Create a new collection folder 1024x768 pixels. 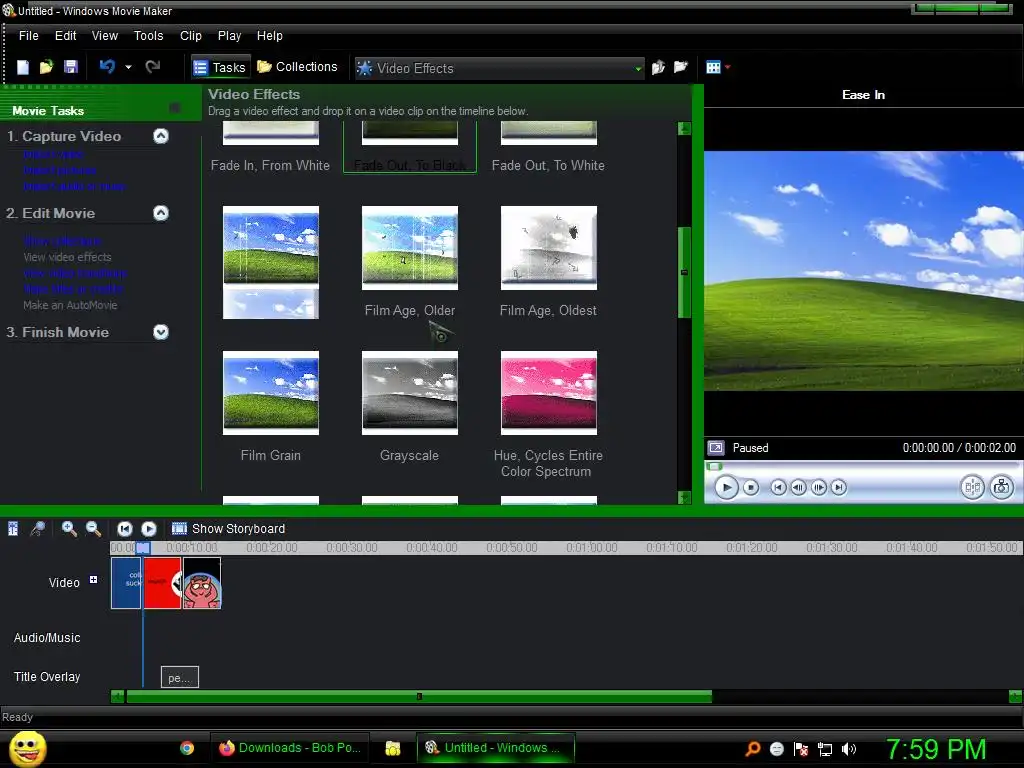(681, 67)
